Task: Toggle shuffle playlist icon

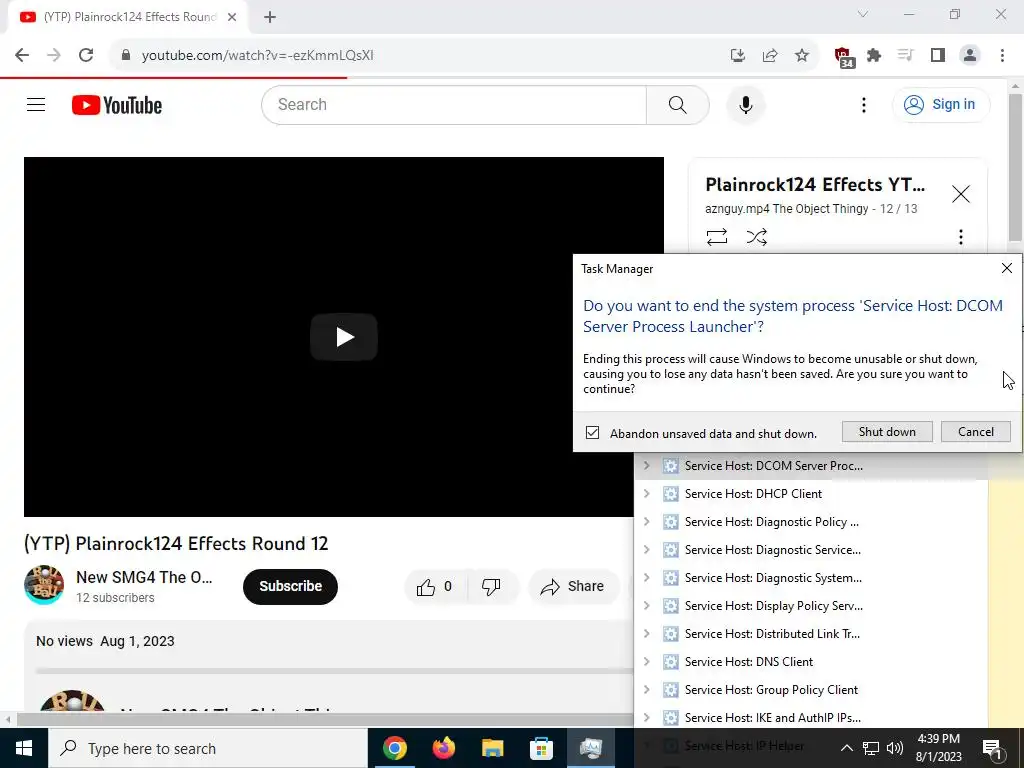Action: [756, 236]
